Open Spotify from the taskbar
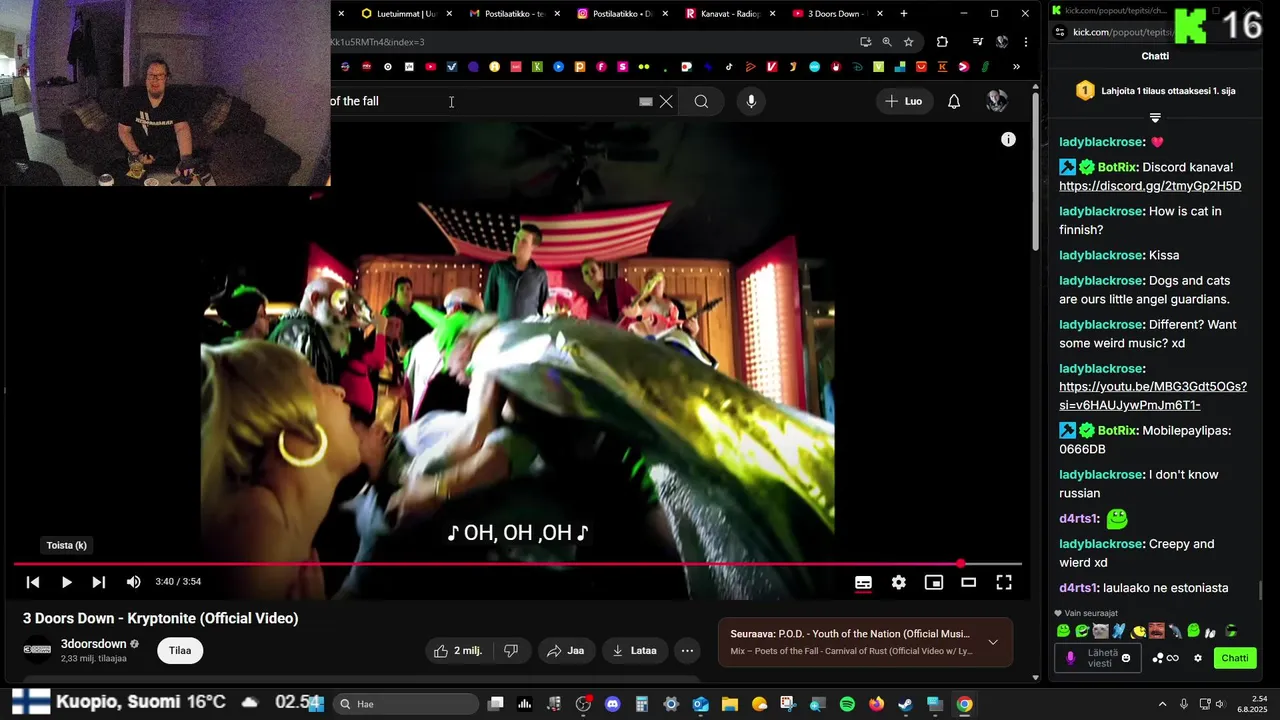1280x720 pixels. (x=847, y=704)
